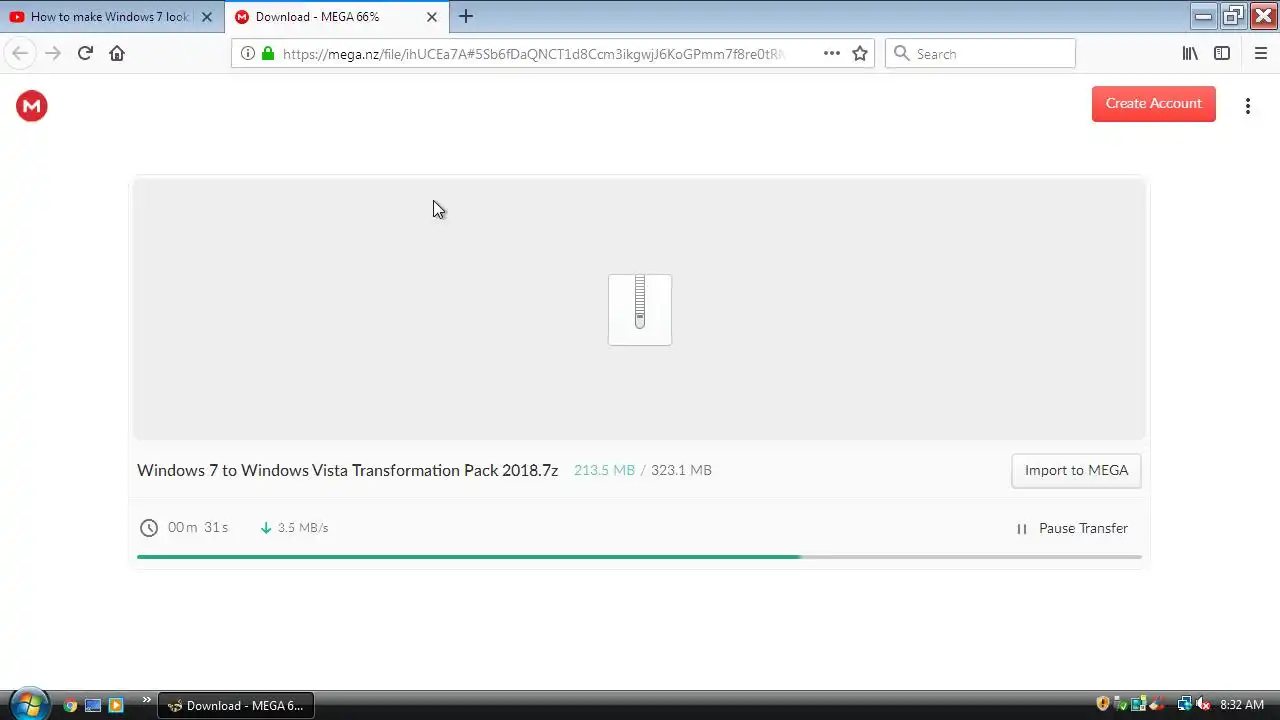The width and height of the screenshot is (1280, 720).
Task: Click the 213.5 MB downloaded size
Action: (604, 470)
